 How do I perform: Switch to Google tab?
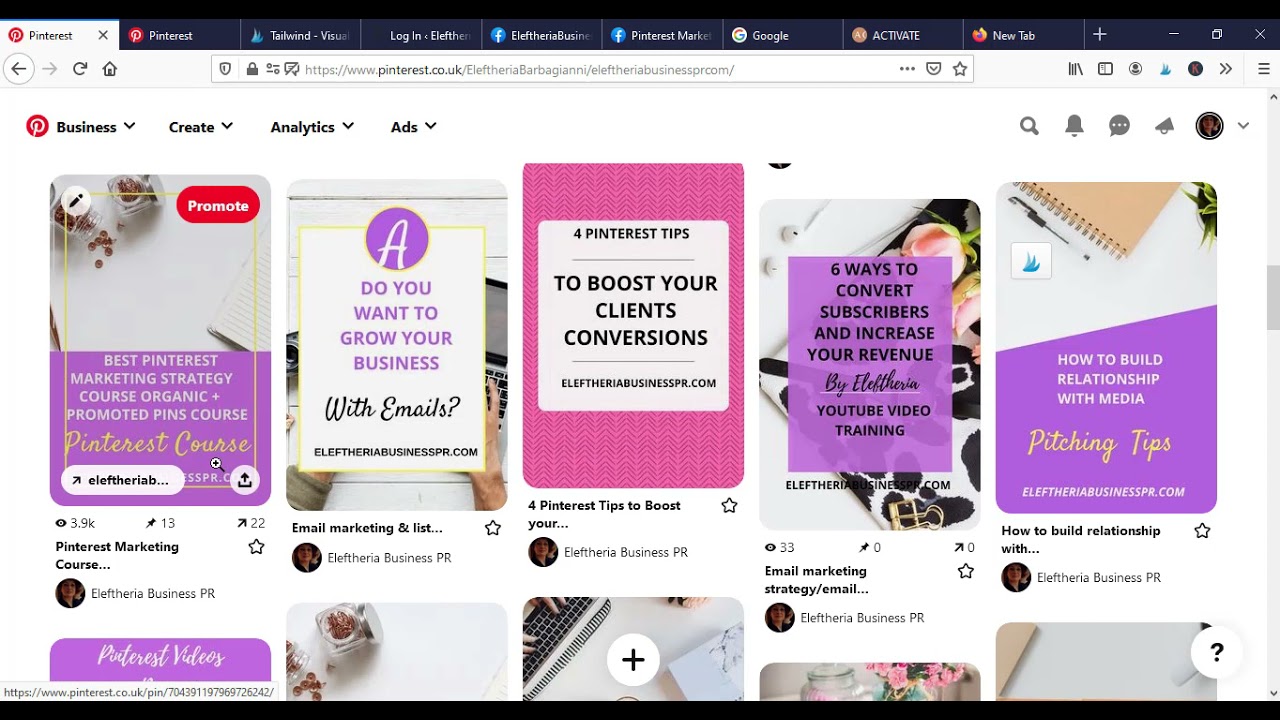(781, 35)
